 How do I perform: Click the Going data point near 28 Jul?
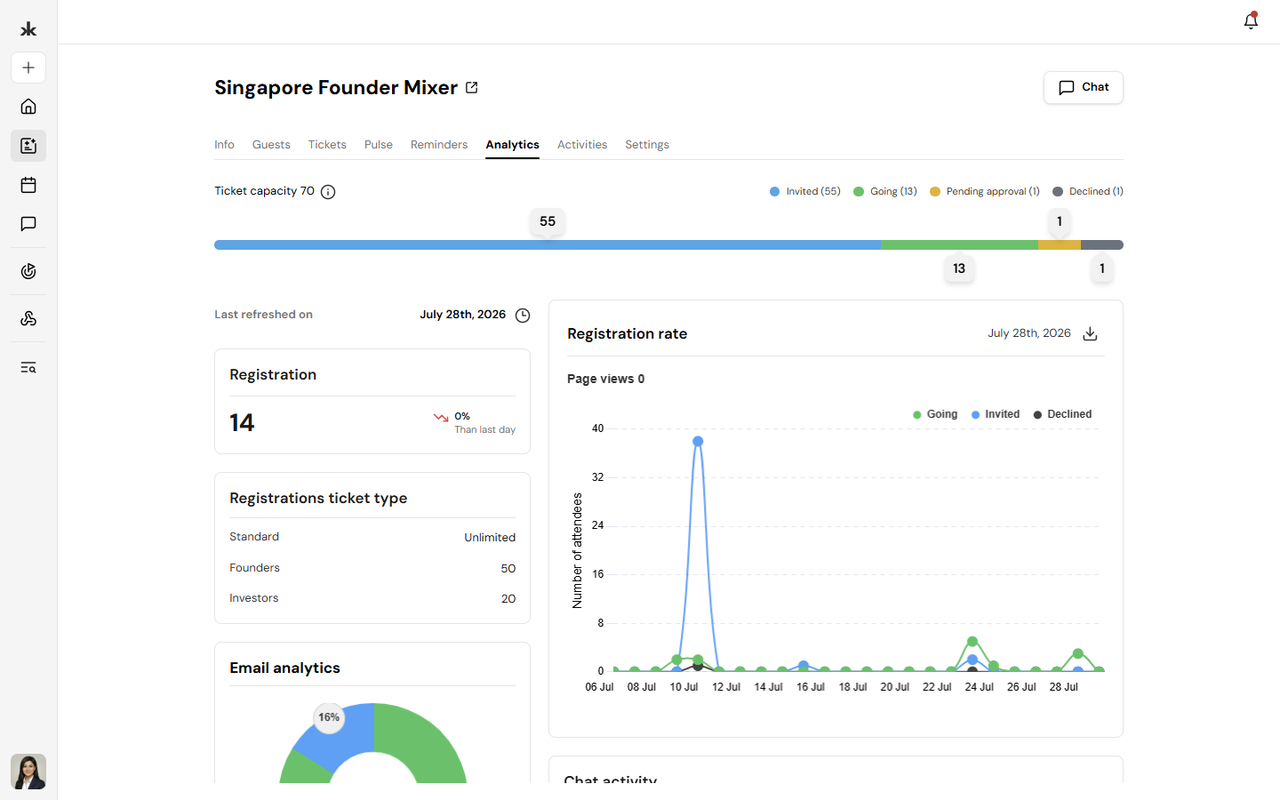tap(1078, 654)
